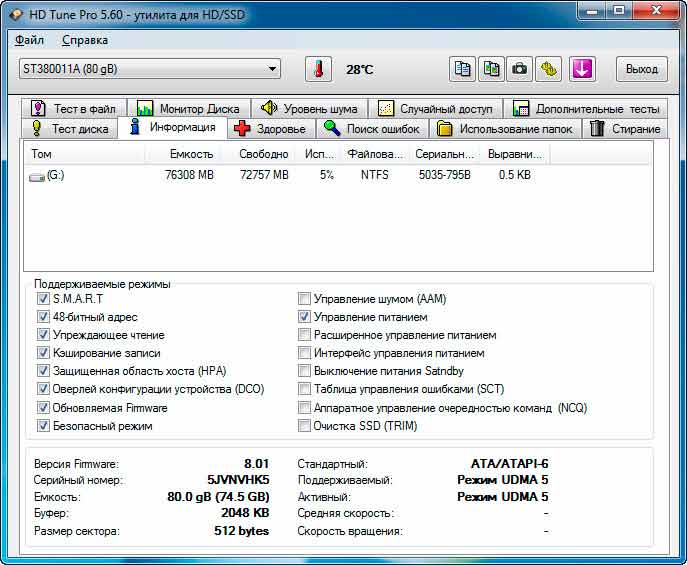Image resolution: width=687 pixels, height=565 pixels.
Task: Switch to the Здоровье tab
Action: coord(271,129)
